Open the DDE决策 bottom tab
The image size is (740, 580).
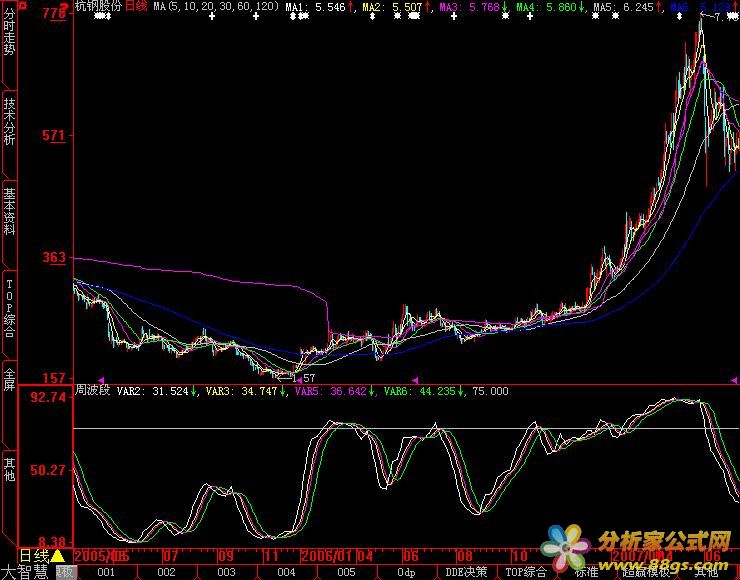point(466,572)
